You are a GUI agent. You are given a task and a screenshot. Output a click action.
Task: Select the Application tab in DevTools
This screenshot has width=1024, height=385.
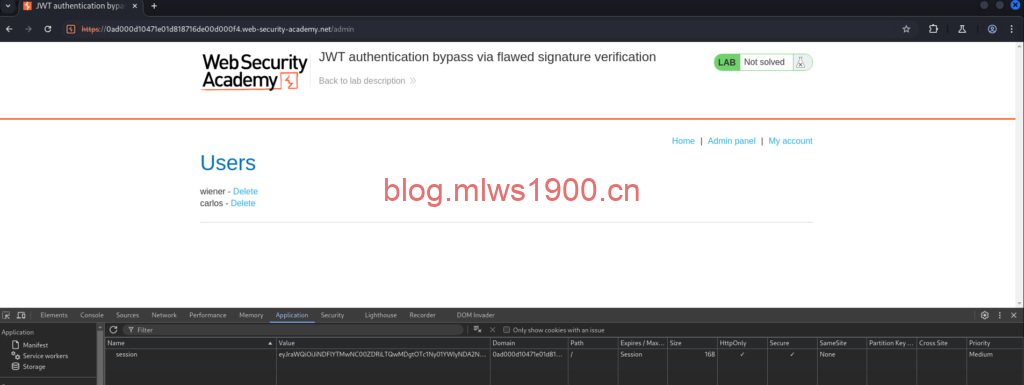click(291, 315)
